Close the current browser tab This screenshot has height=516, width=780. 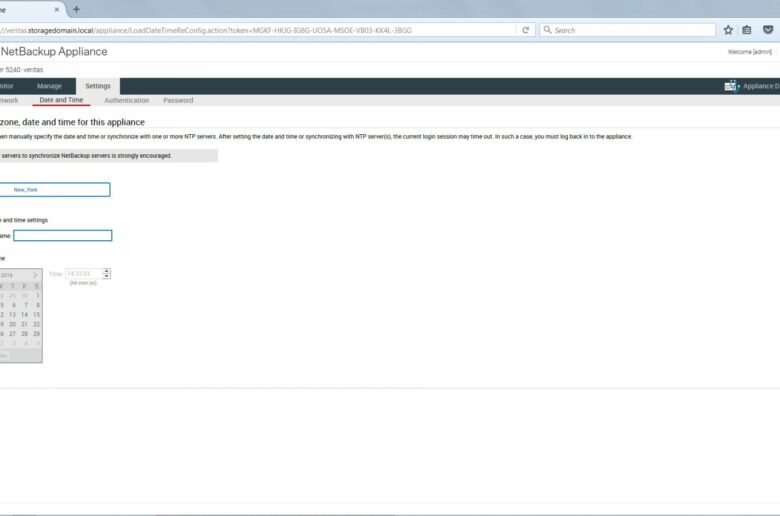tap(57, 9)
